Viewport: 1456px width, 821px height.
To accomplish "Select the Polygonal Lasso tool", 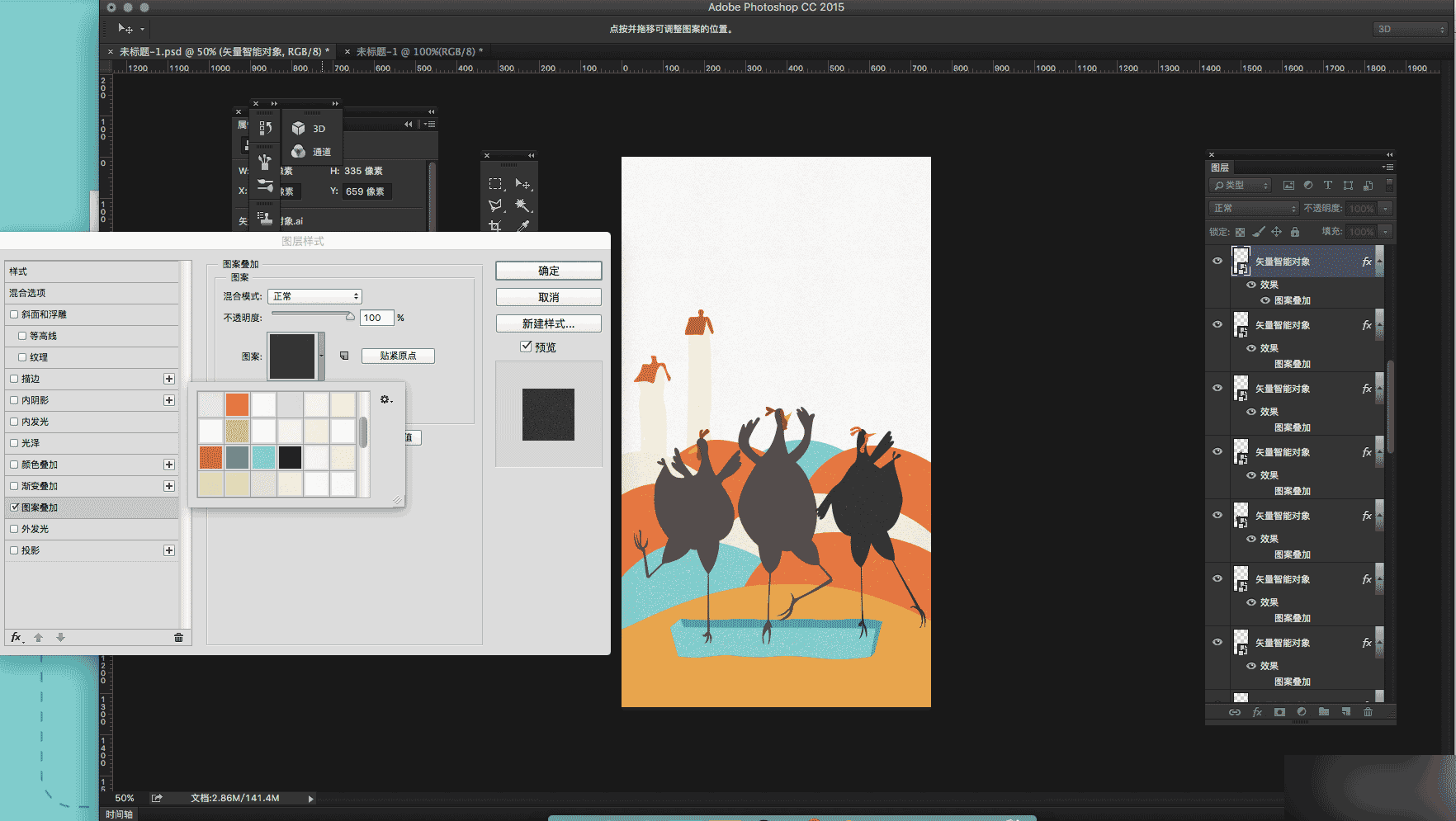I will (x=495, y=205).
